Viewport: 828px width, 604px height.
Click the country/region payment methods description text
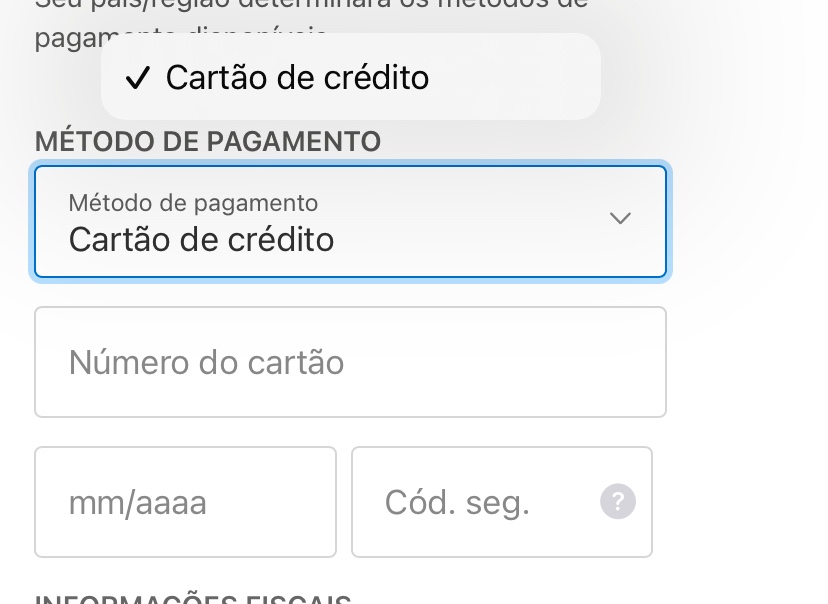coord(310,8)
